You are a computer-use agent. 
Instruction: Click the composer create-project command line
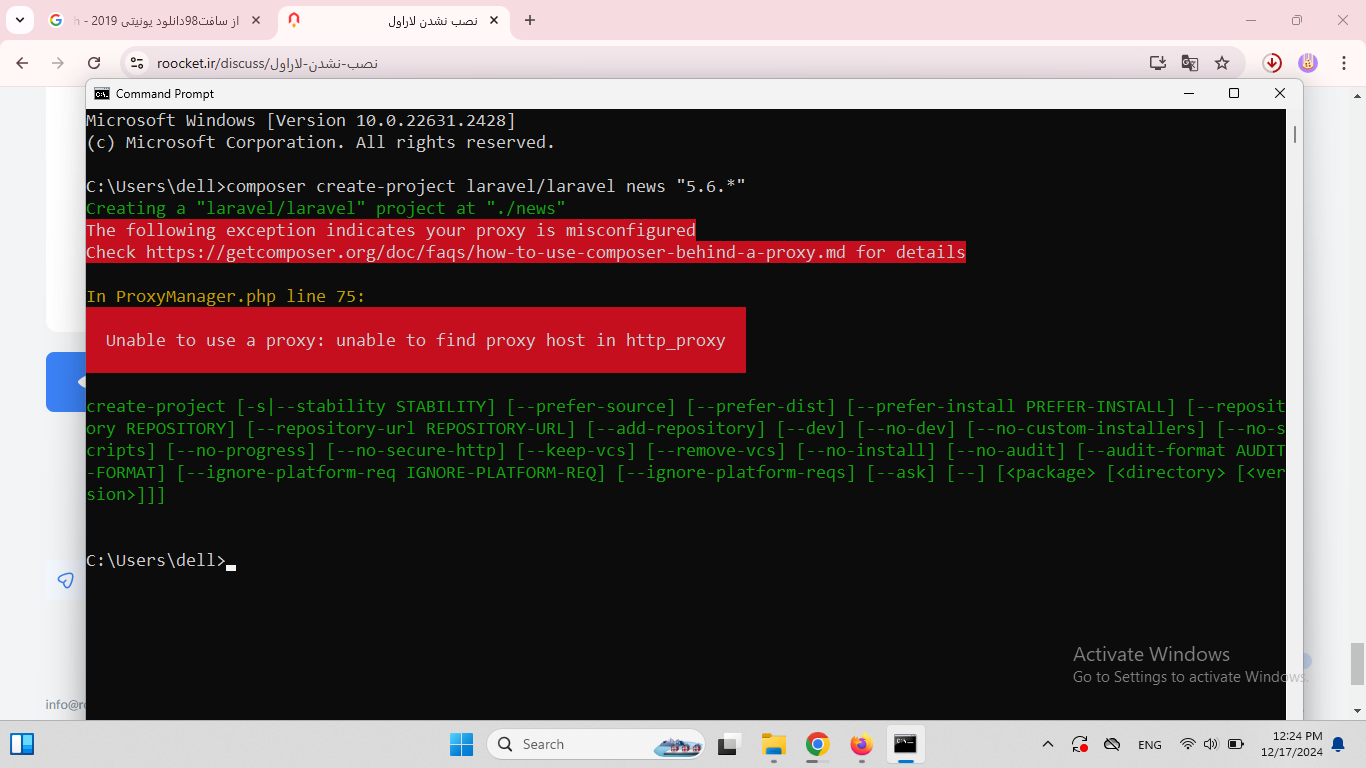(x=416, y=186)
